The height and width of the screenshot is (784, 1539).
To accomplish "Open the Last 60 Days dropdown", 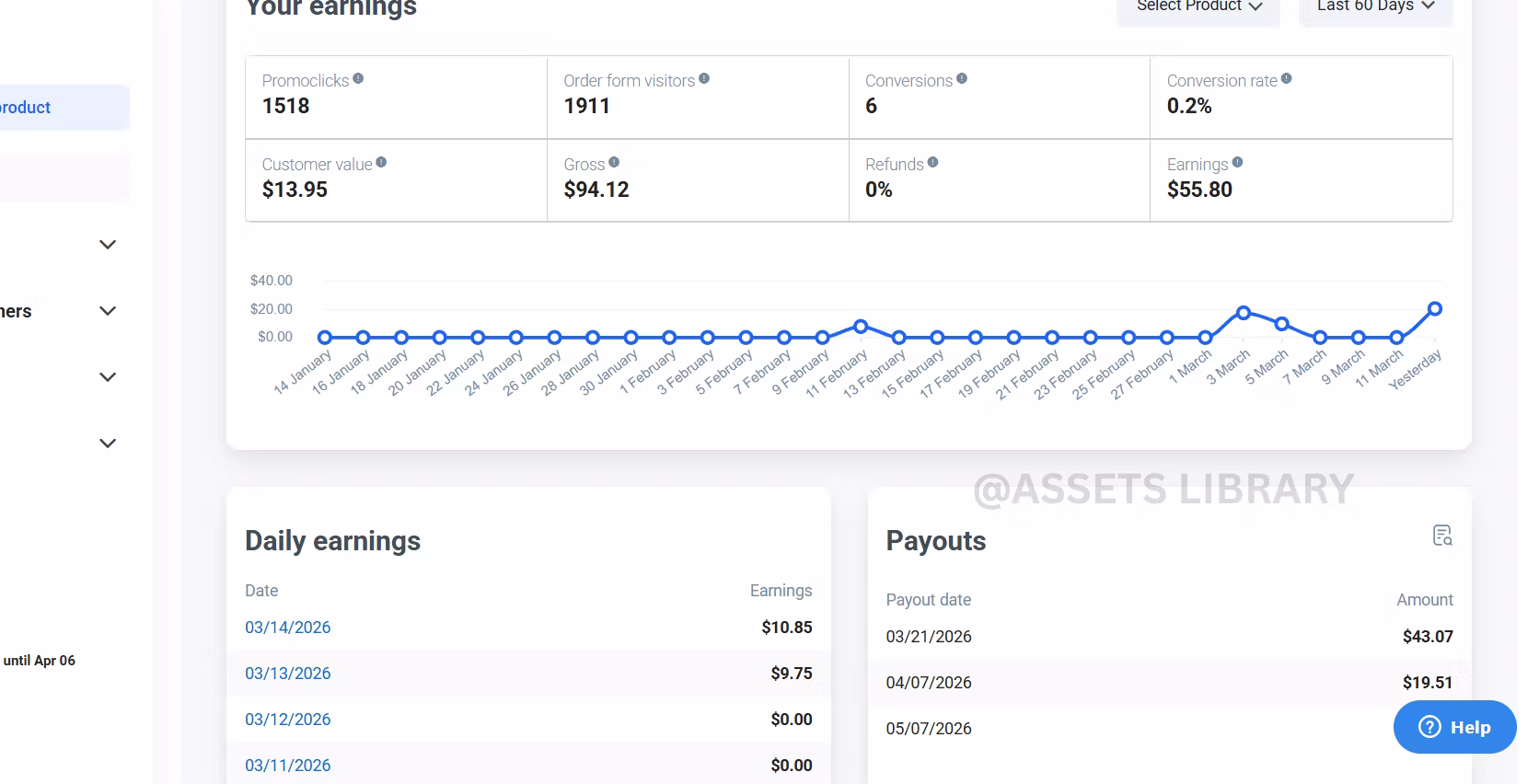I will [1375, 7].
